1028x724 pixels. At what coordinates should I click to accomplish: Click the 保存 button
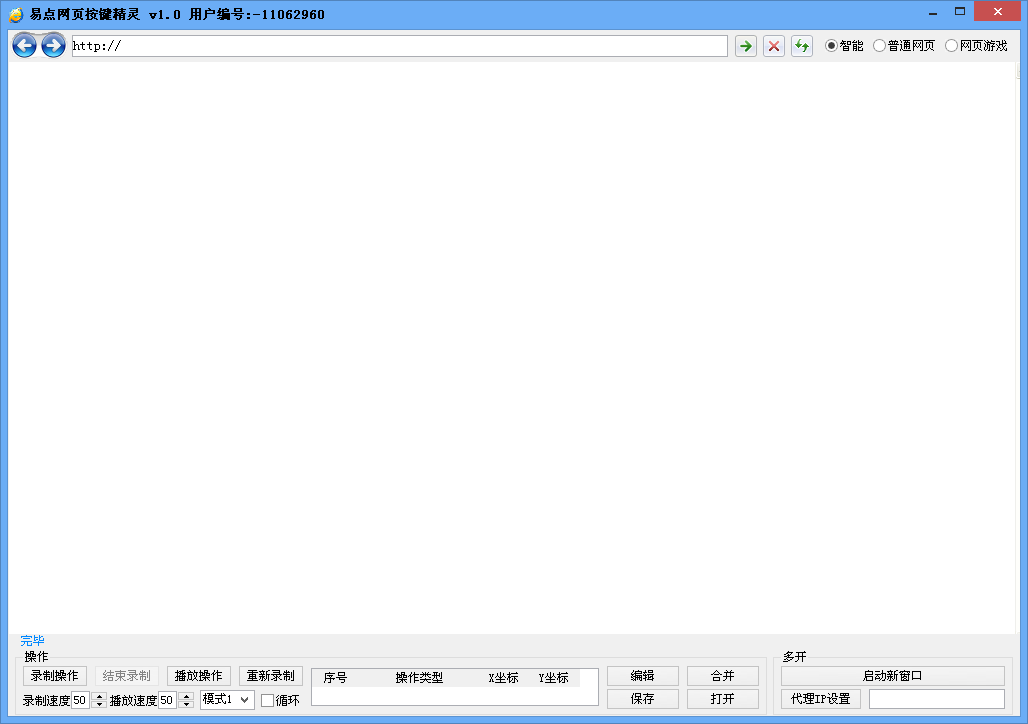pyautogui.click(x=642, y=698)
